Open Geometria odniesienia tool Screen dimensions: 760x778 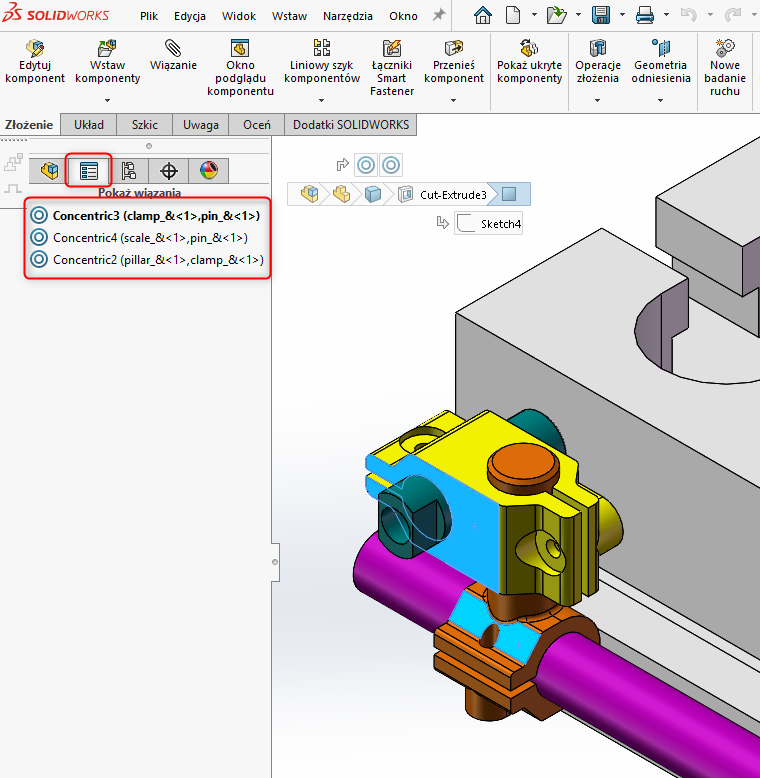pyautogui.click(x=660, y=62)
